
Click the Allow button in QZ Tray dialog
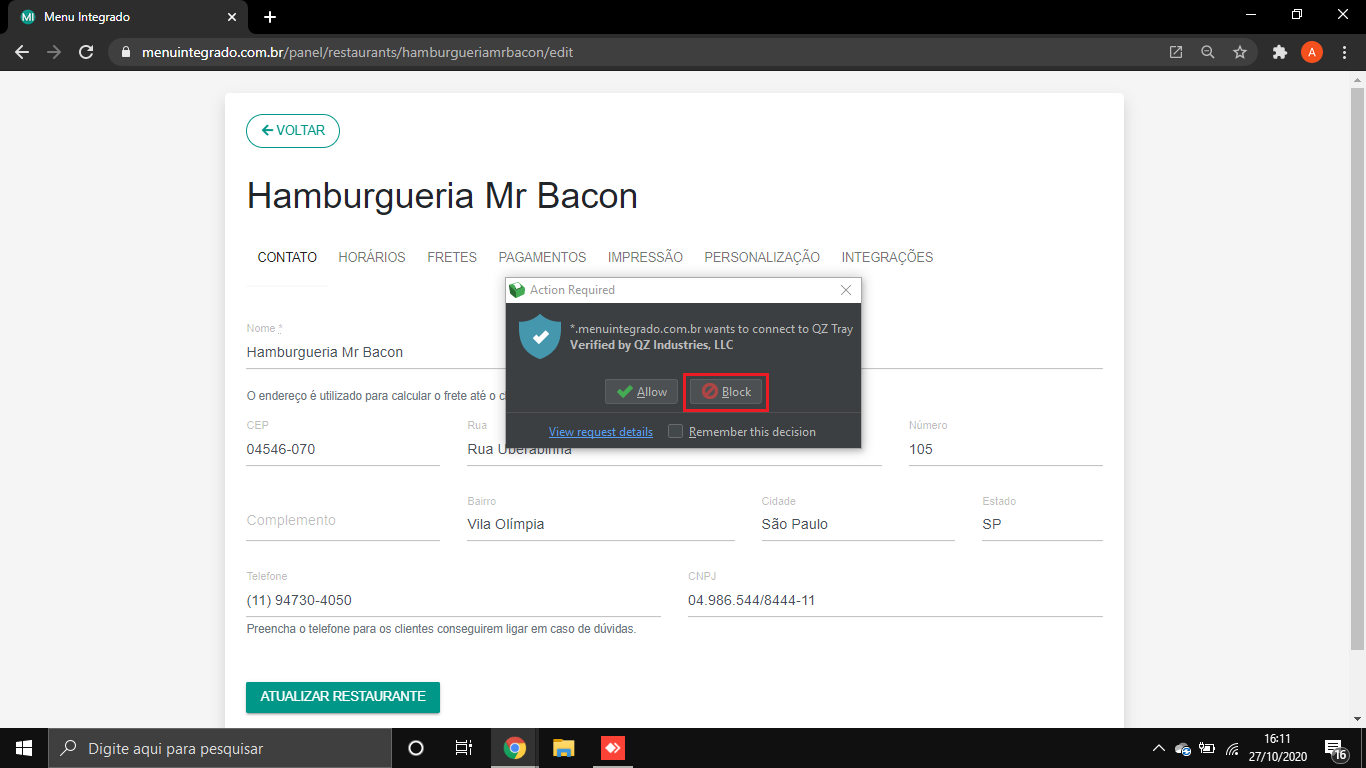(x=641, y=392)
